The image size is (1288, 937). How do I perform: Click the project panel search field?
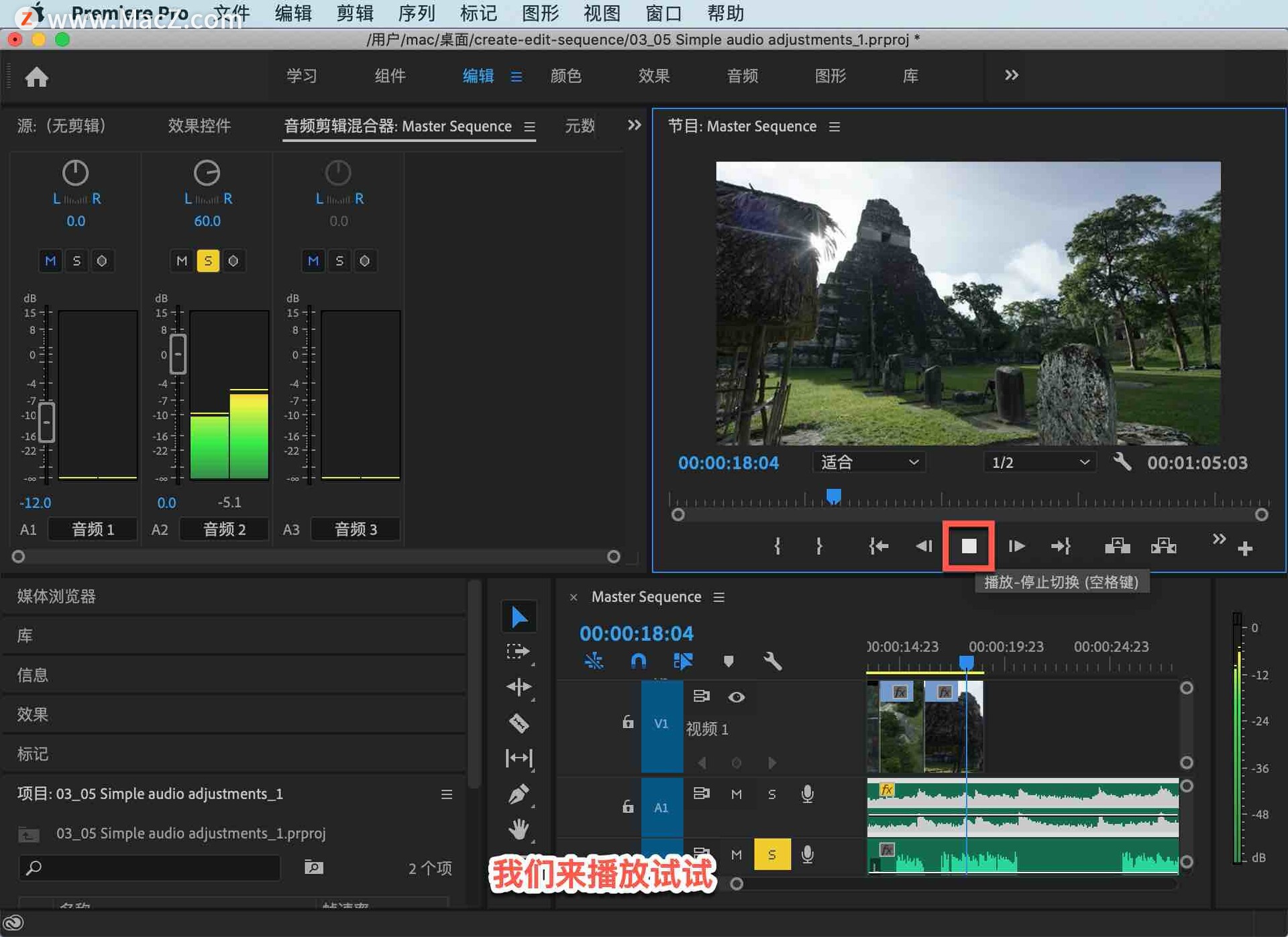pyautogui.click(x=149, y=867)
